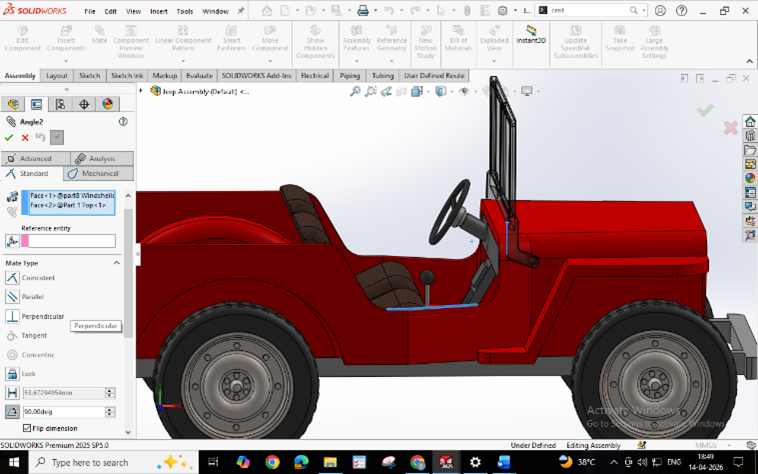The image size is (758, 474).
Task: Select Face<1>@part8 Windsheild entry
Action: pyautogui.click(x=72, y=196)
